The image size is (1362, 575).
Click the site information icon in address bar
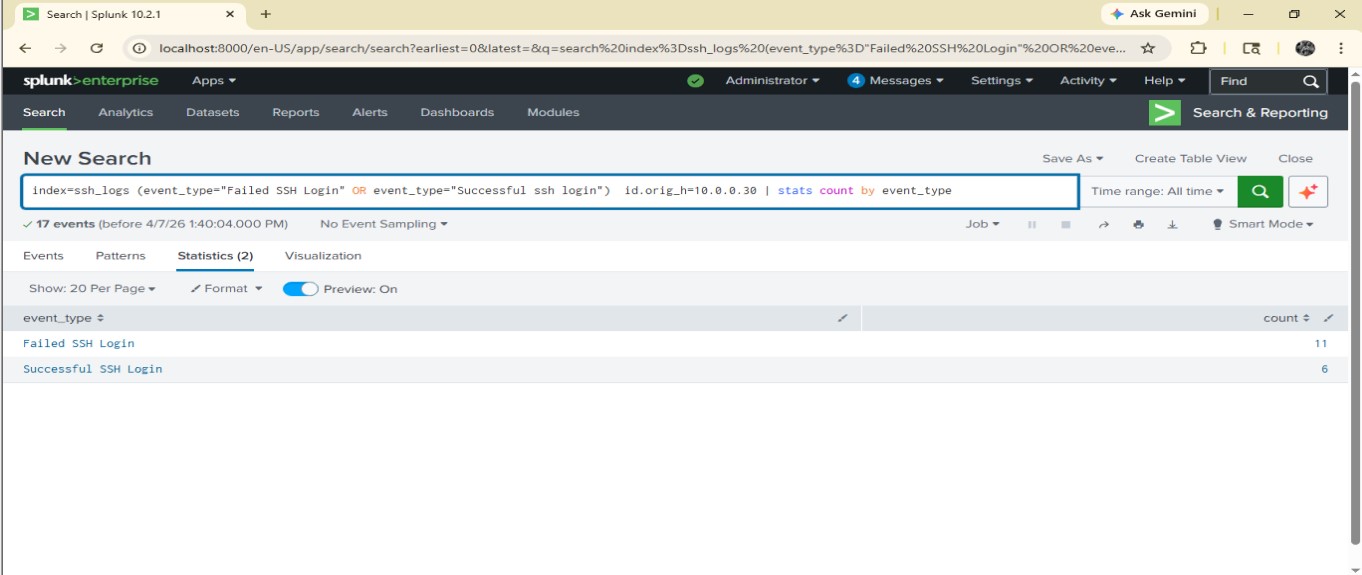(140, 48)
